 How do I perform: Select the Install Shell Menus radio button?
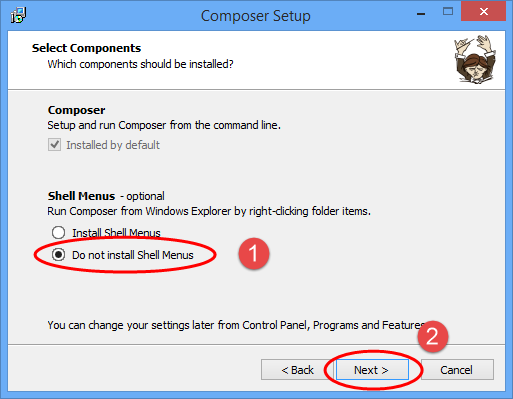58,232
